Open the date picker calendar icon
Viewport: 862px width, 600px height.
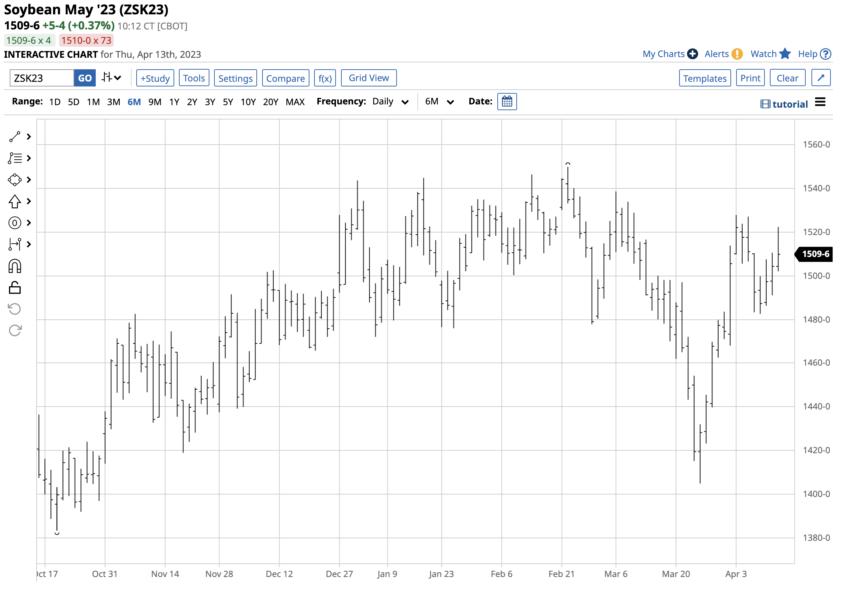click(x=506, y=101)
